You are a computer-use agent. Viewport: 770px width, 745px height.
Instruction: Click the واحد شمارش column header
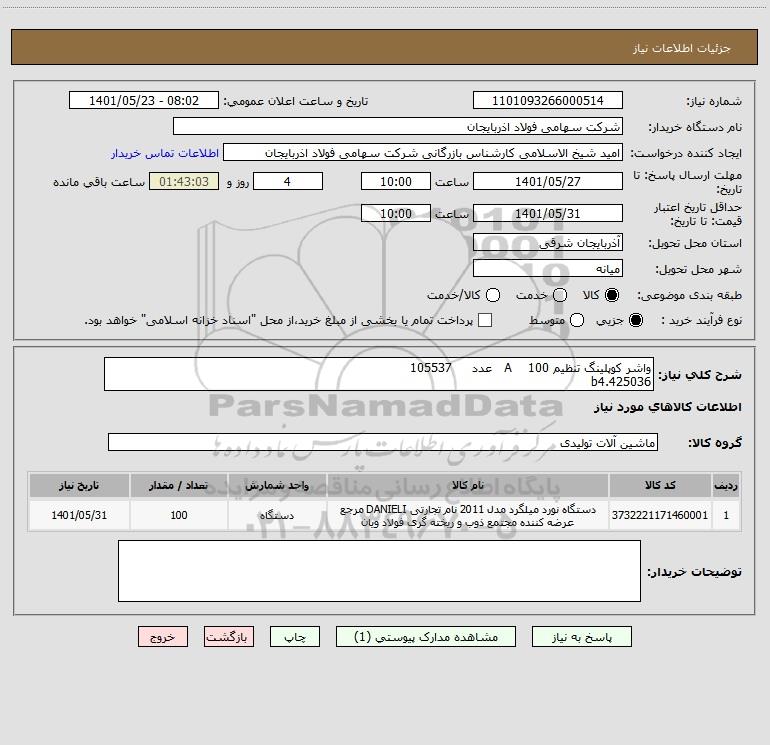(277, 485)
